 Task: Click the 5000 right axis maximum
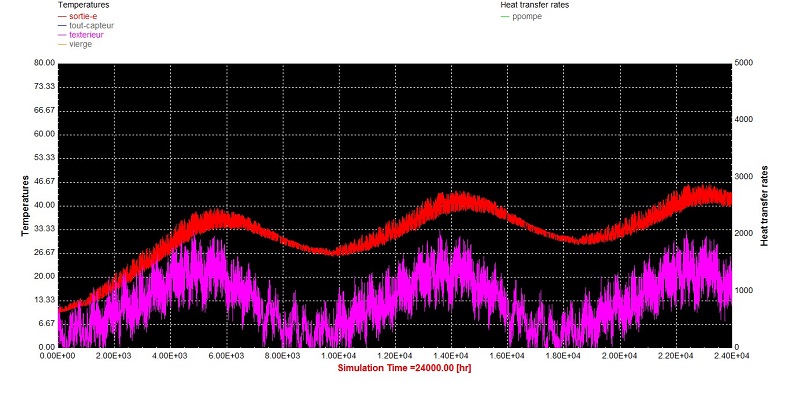point(744,63)
